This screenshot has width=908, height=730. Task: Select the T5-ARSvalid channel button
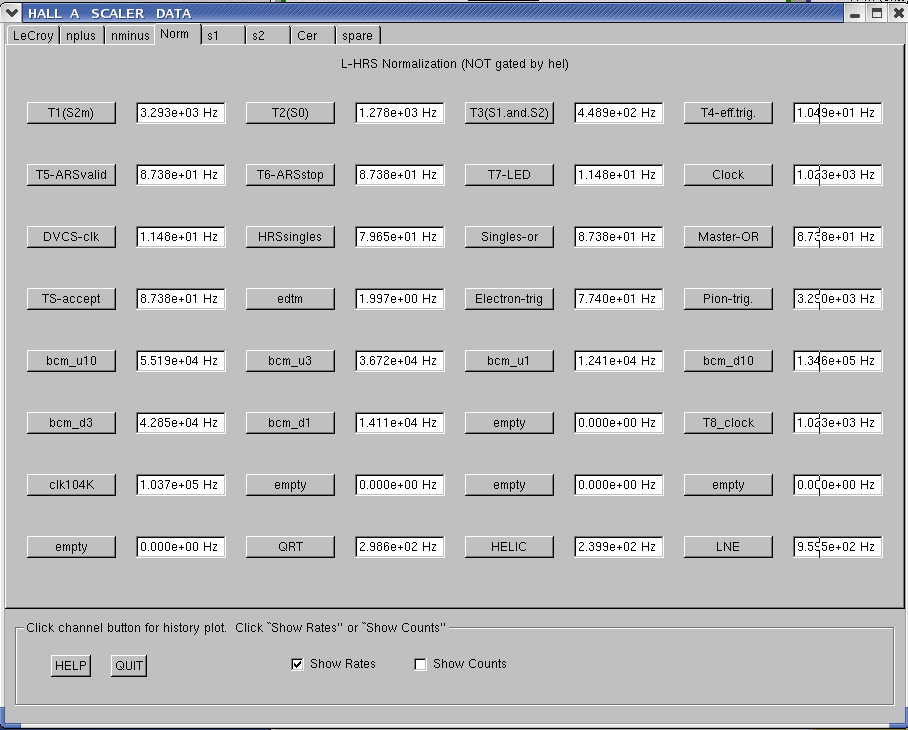71,175
